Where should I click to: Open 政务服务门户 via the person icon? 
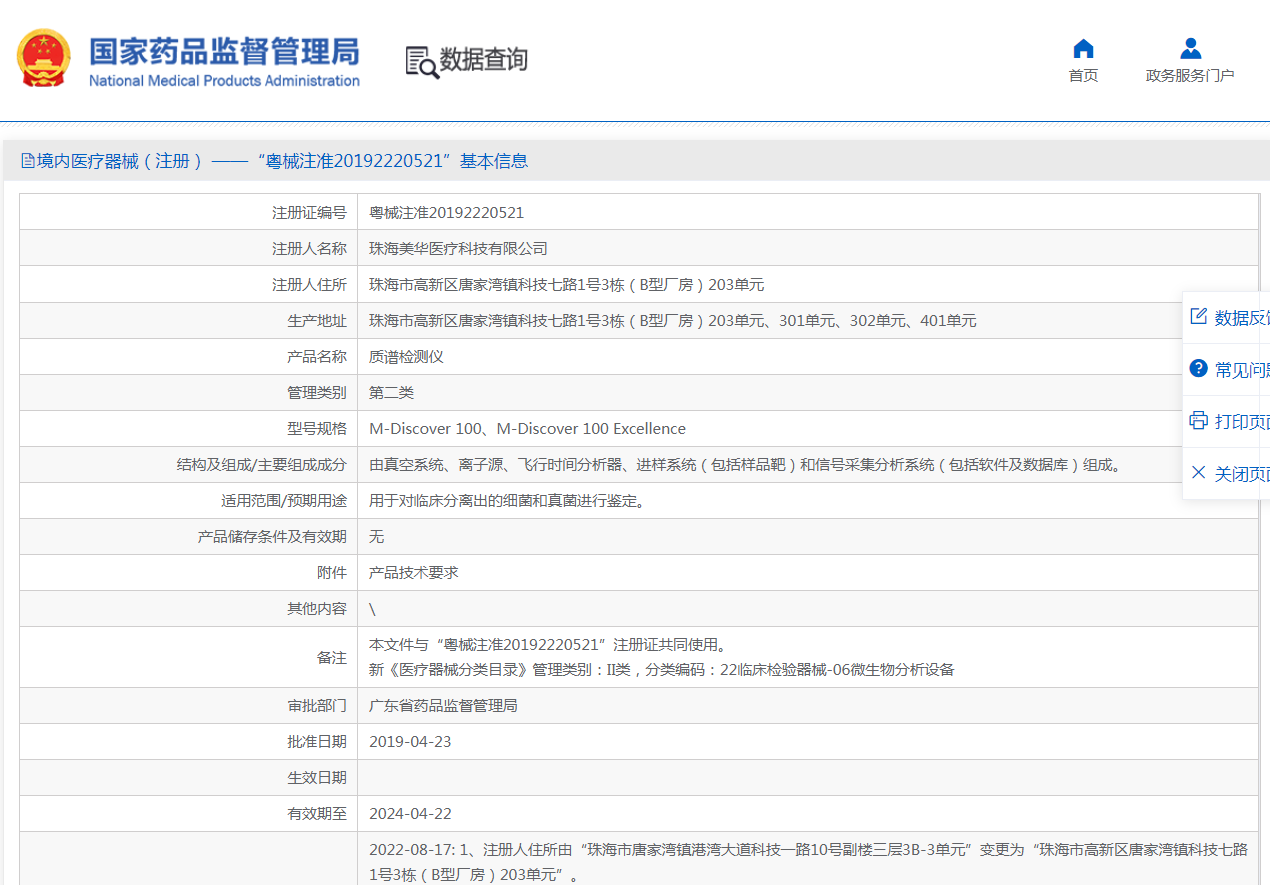click(x=1190, y=49)
